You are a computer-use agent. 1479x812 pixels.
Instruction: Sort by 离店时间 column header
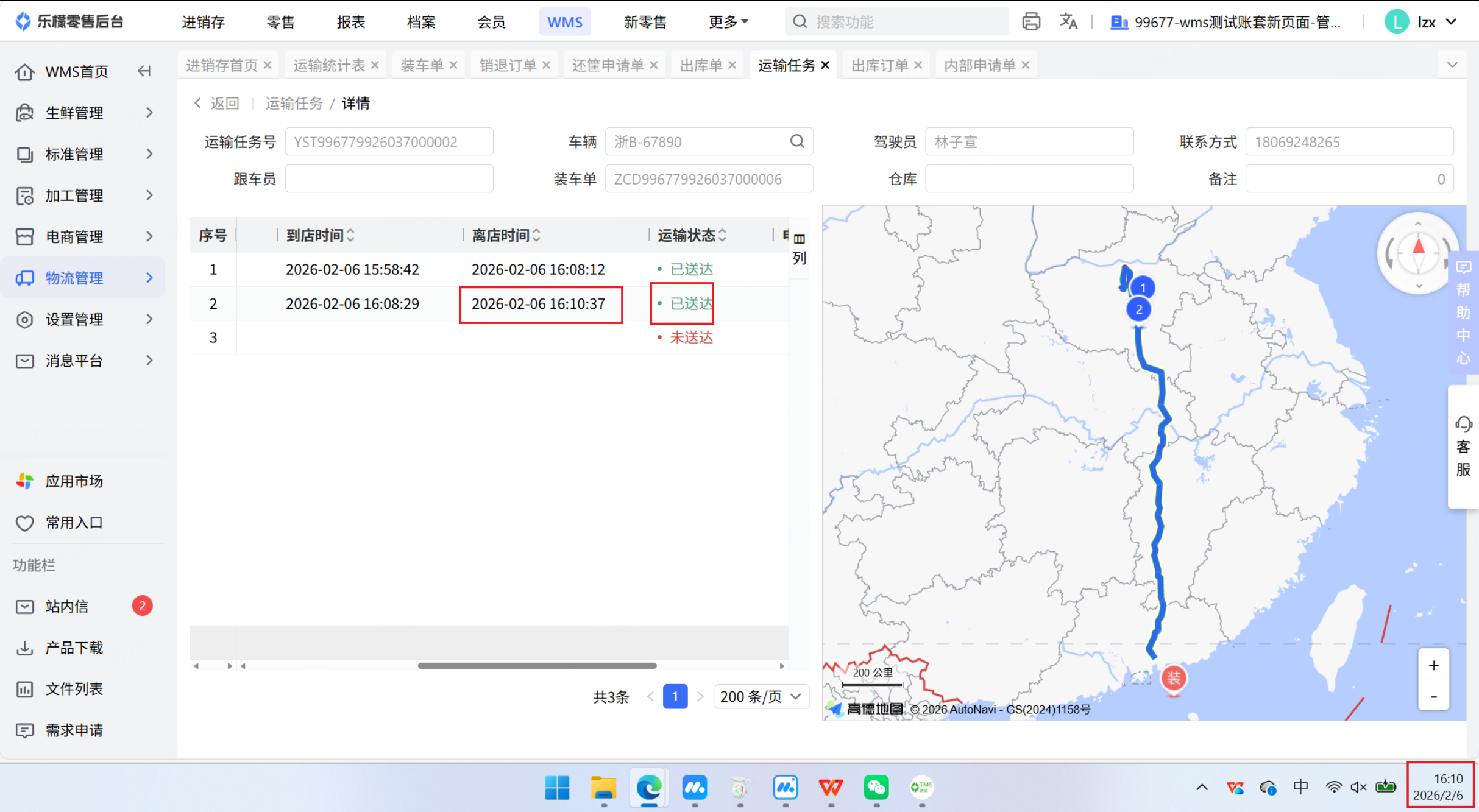[x=506, y=235]
